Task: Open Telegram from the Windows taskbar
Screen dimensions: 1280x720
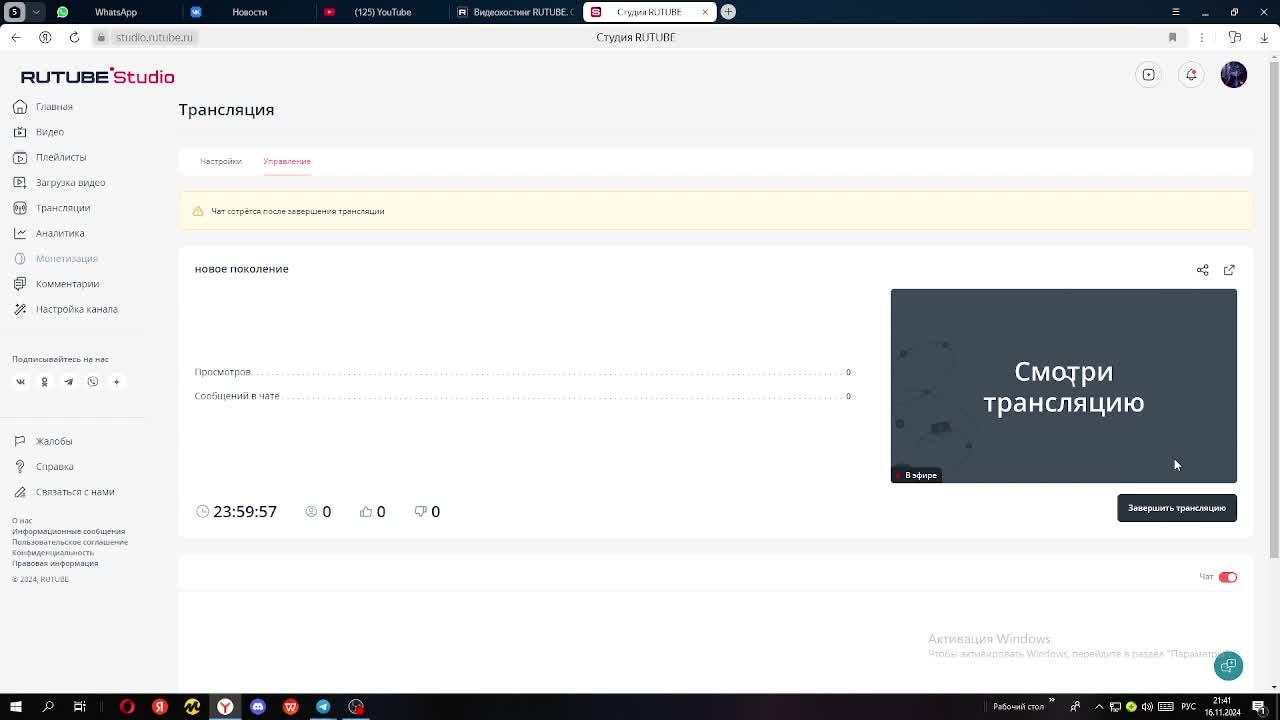Action: pos(323,707)
